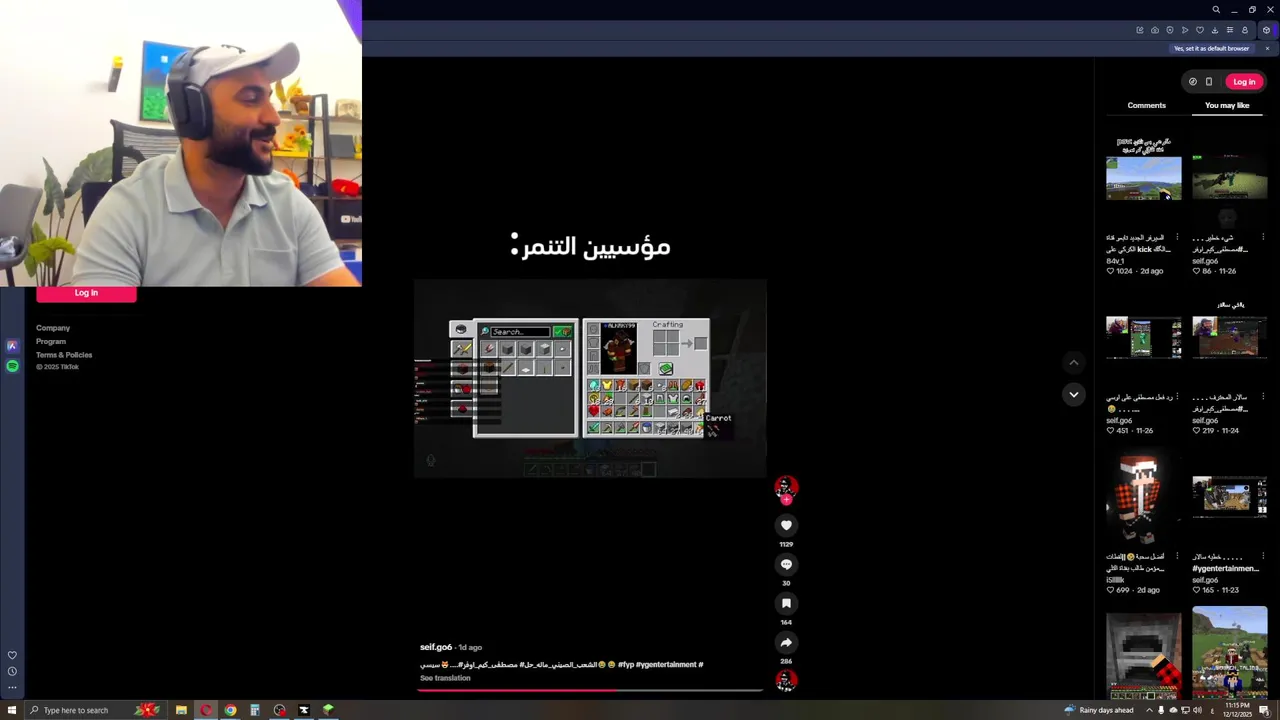Open the sidebar three-dots more menu
The width and height of the screenshot is (1280, 720).
point(12,687)
